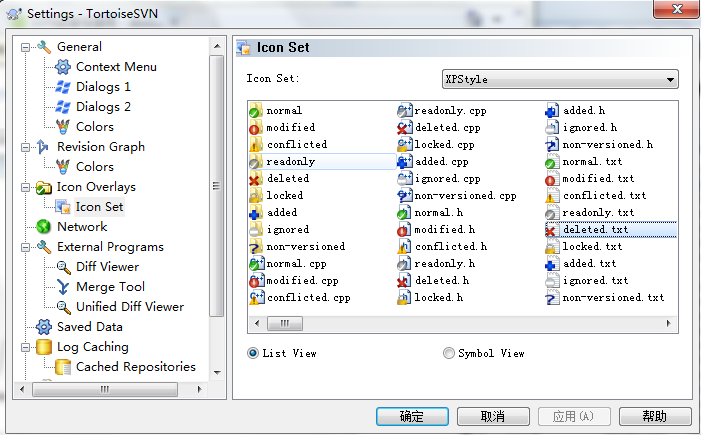Click the Colors icon under General
Viewport: 701px width, 435px height.
[63, 127]
